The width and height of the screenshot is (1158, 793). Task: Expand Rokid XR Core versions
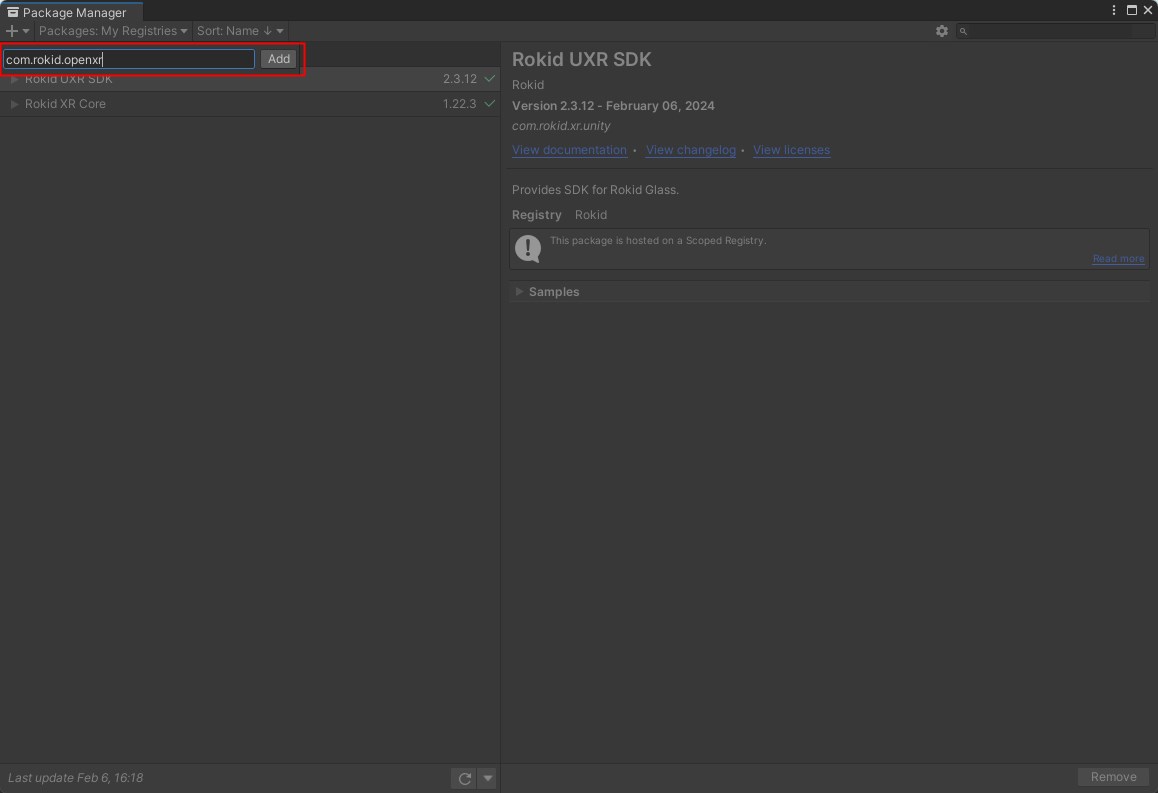[14, 104]
